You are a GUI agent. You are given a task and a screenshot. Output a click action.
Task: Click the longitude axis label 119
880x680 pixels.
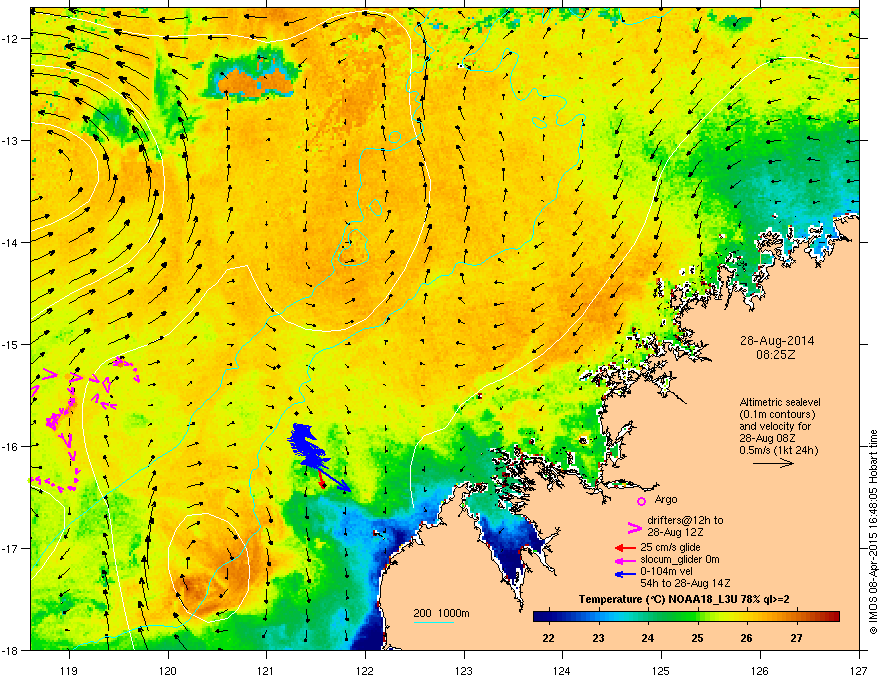[69, 670]
